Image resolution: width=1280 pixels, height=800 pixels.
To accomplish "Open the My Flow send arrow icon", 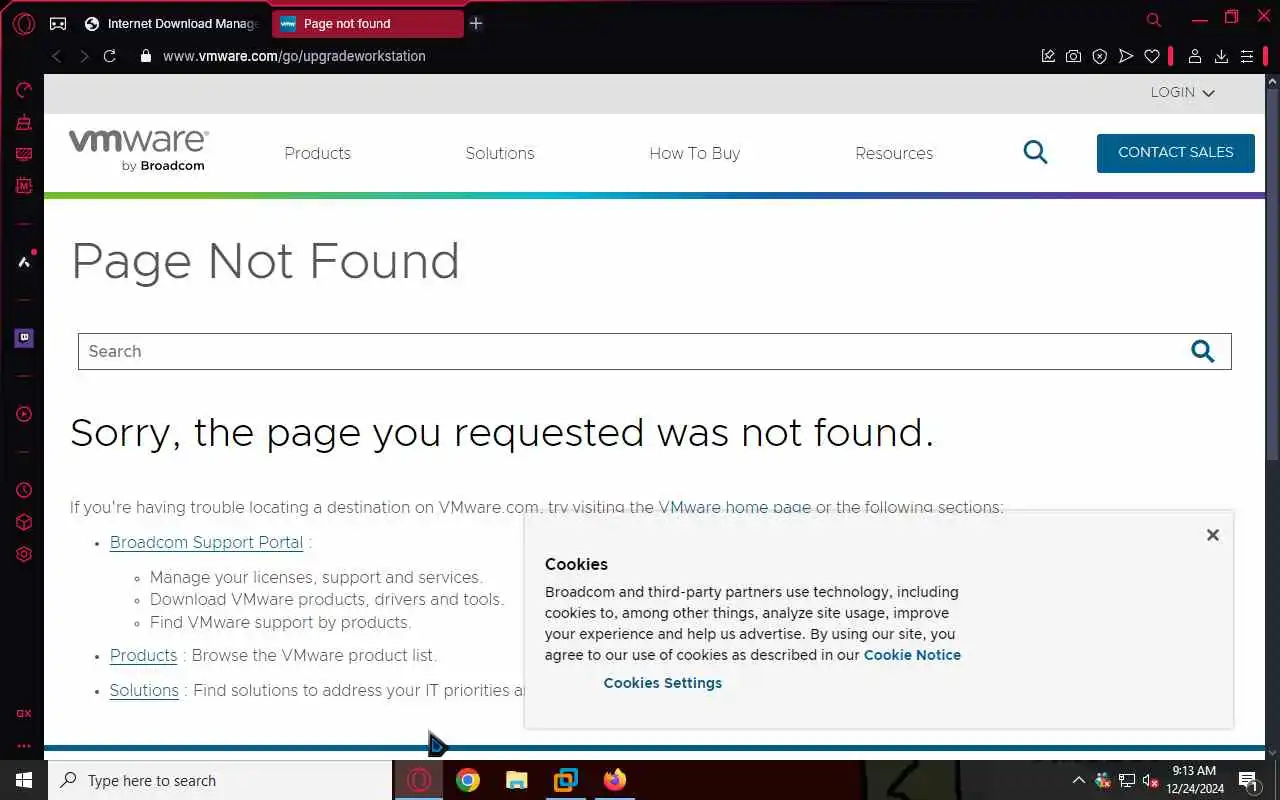I will click(1126, 56).
